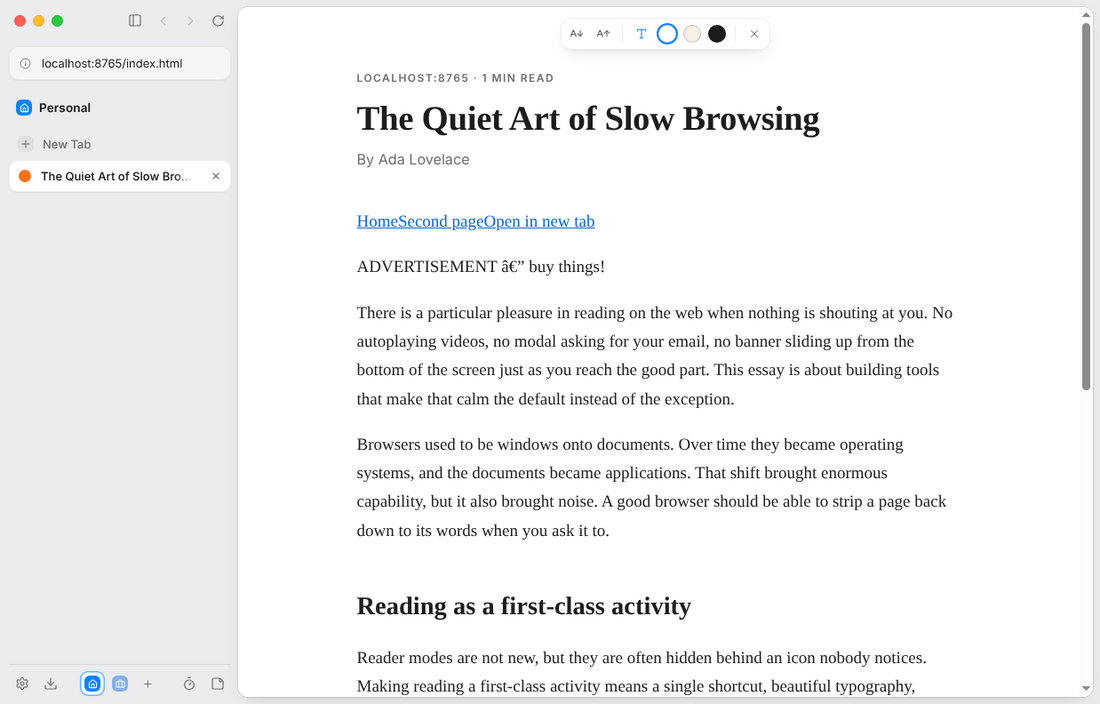Toggle the sidebar panel icon

coord(135,21)
